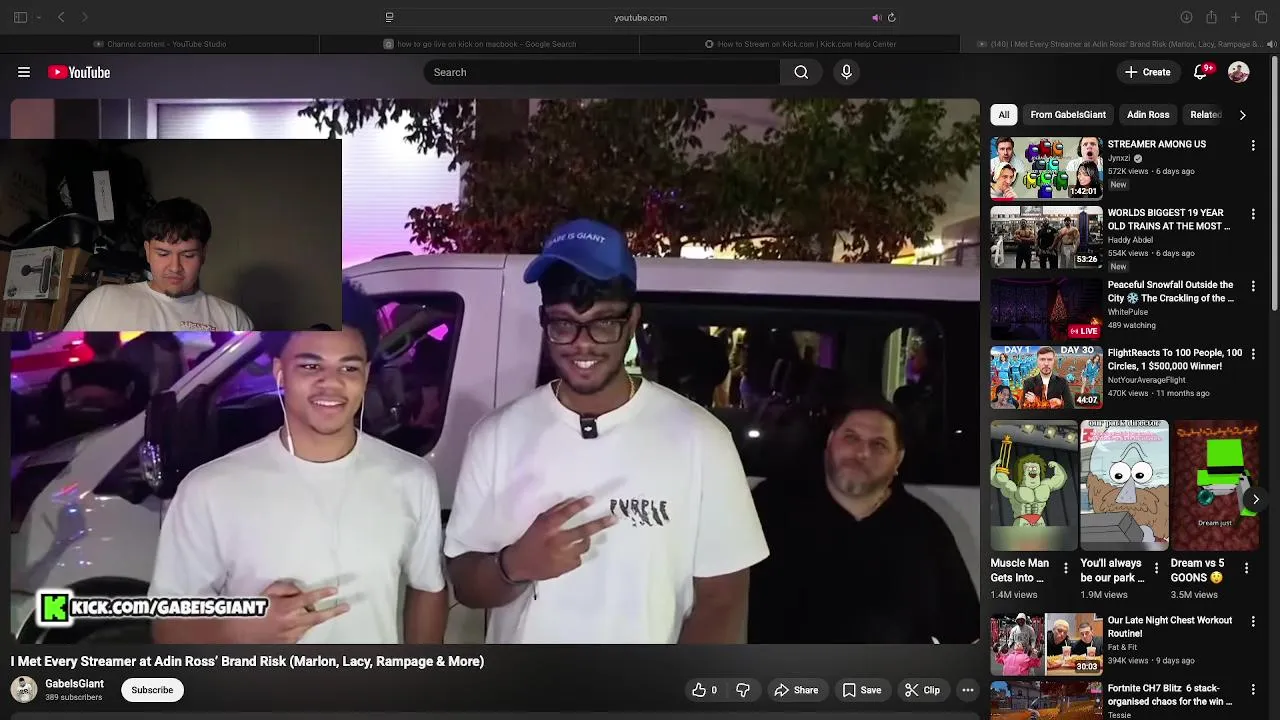Go to the YouTube home logo
1280x720 pixels.
[79, 72]
